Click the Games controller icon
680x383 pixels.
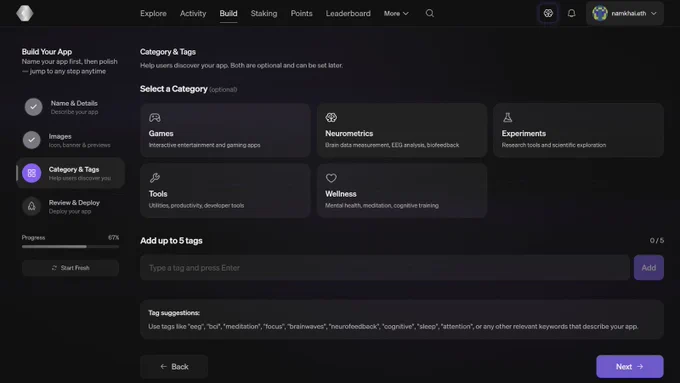pyautogui.click(x=155, y=118)
